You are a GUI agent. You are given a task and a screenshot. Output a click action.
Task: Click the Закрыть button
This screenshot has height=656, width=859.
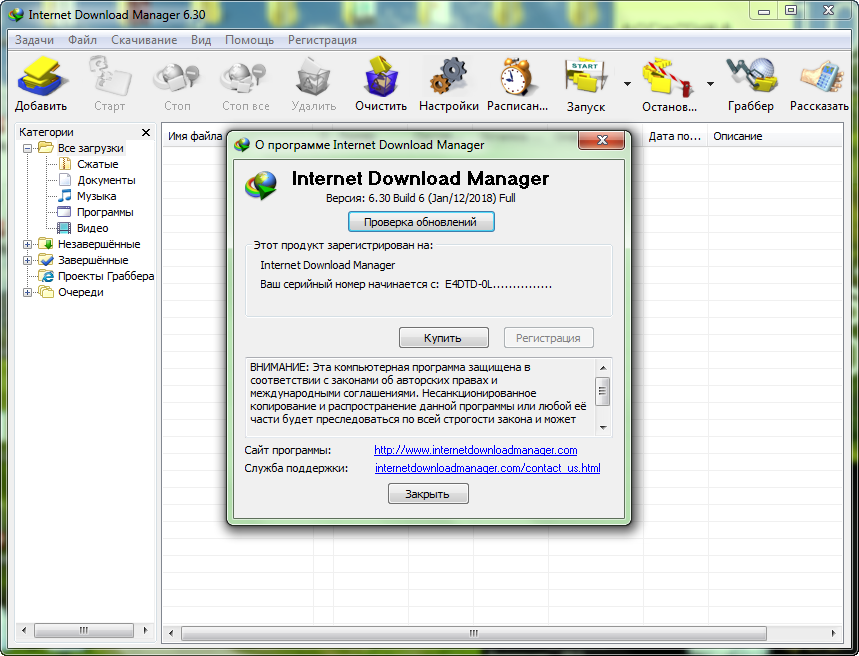[x=428, y=494]
